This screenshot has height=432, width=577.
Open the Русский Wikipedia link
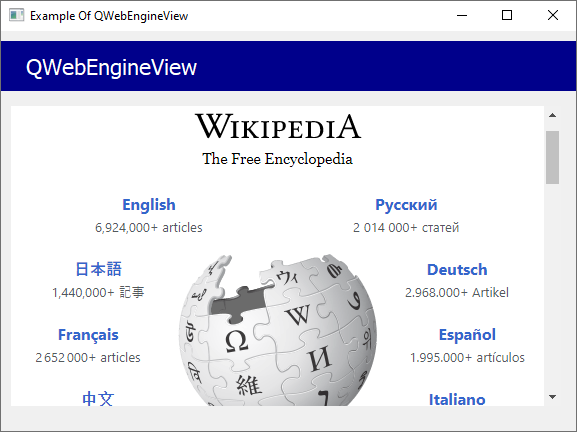coord(406,205)
